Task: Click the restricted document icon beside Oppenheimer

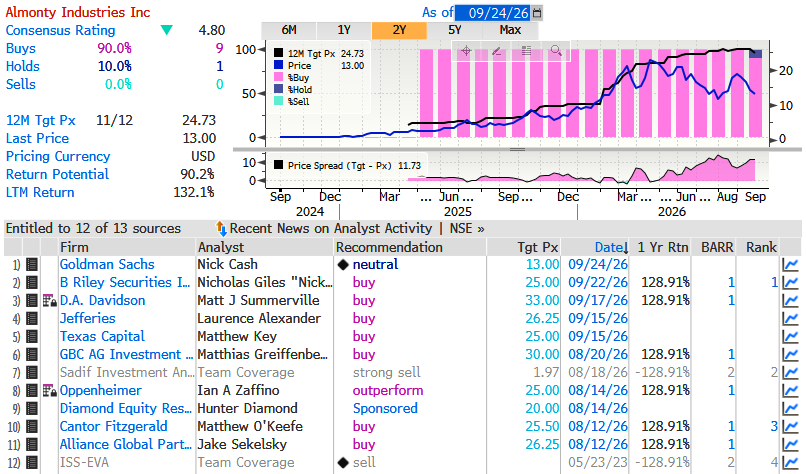Action: pos(49,390)
